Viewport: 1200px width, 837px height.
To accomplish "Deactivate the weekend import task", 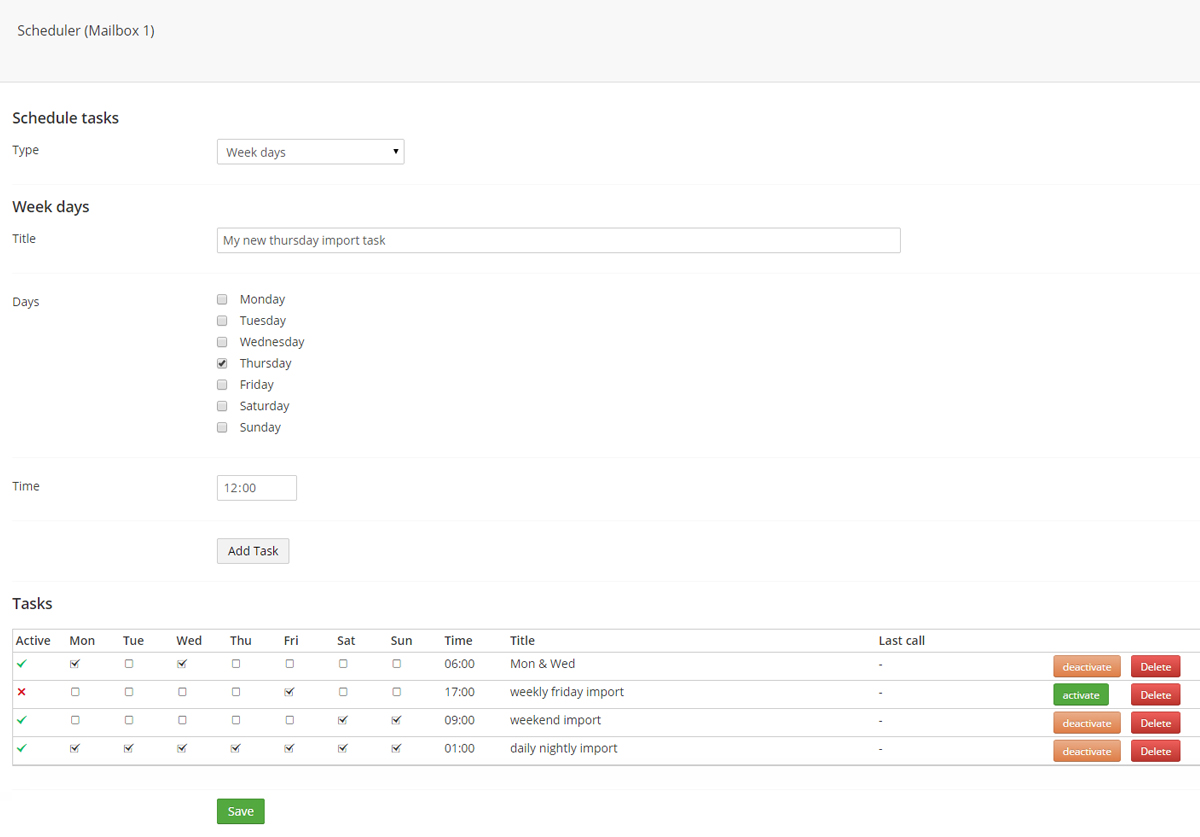I will (1087, 723).
